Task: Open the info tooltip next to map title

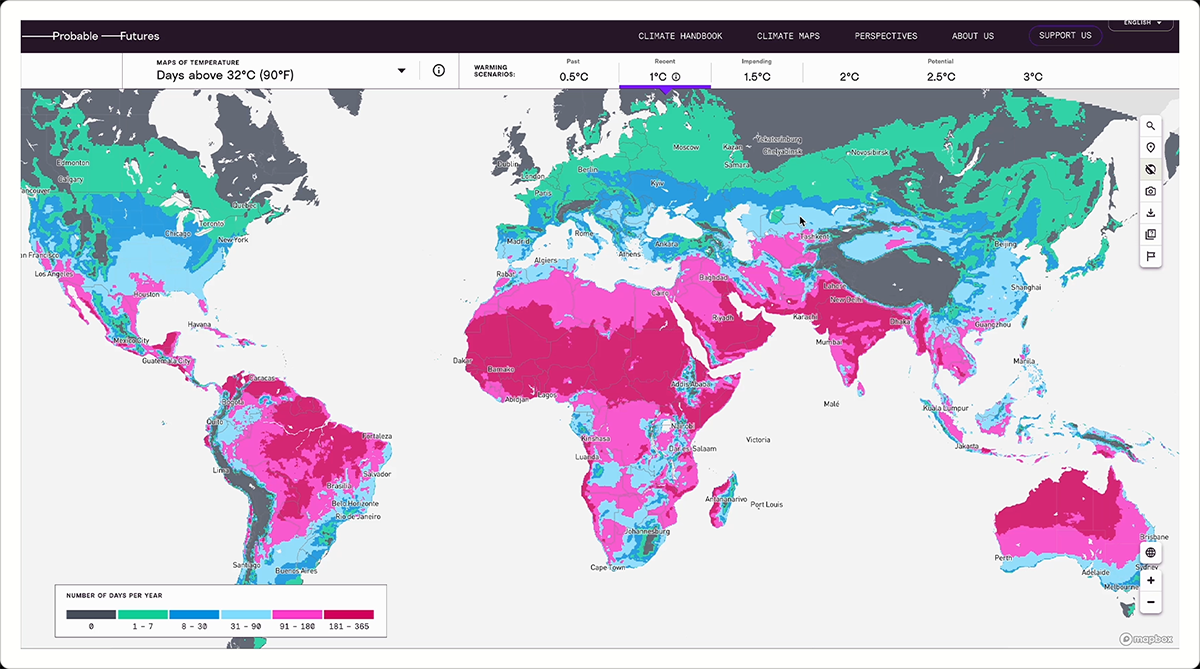Action: tap(438, 70)
